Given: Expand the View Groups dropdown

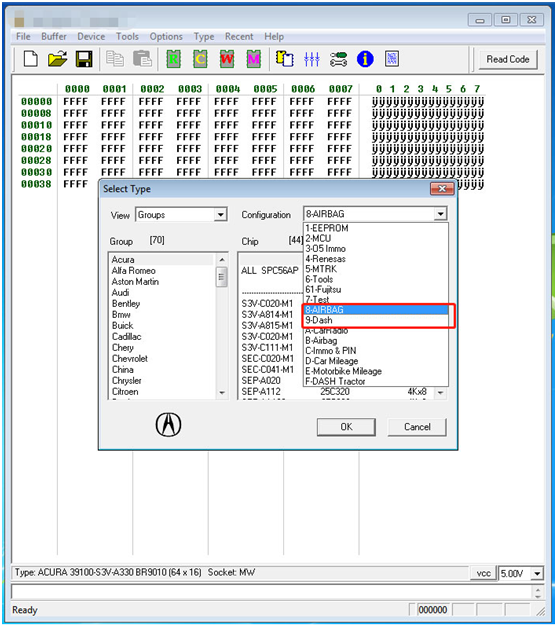Looking at the screenshot, I should (x=220, y=215).
